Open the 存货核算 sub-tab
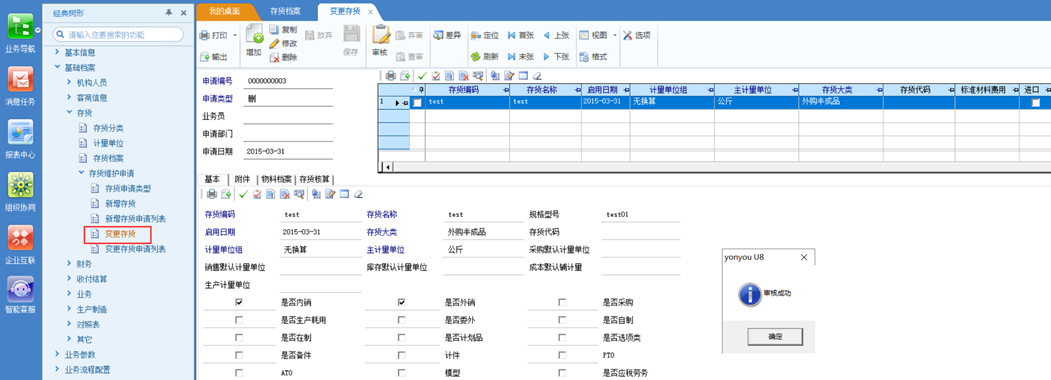 (315, 179)
